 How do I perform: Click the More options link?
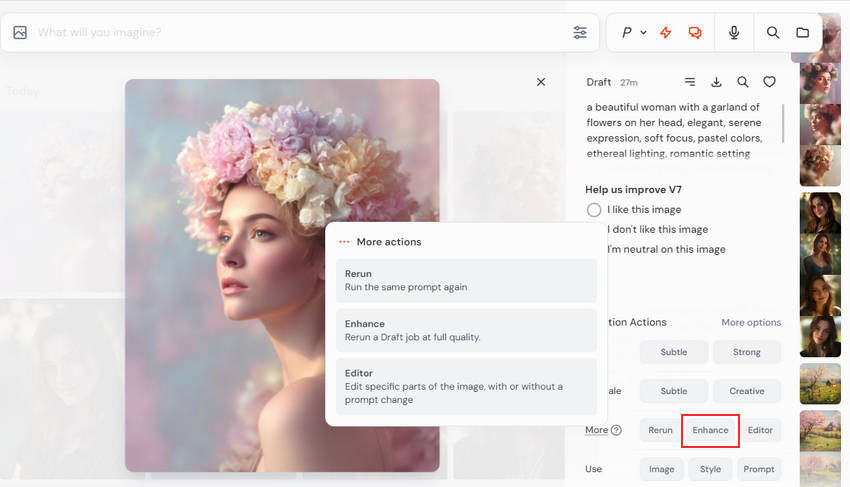tap(751, 322)
